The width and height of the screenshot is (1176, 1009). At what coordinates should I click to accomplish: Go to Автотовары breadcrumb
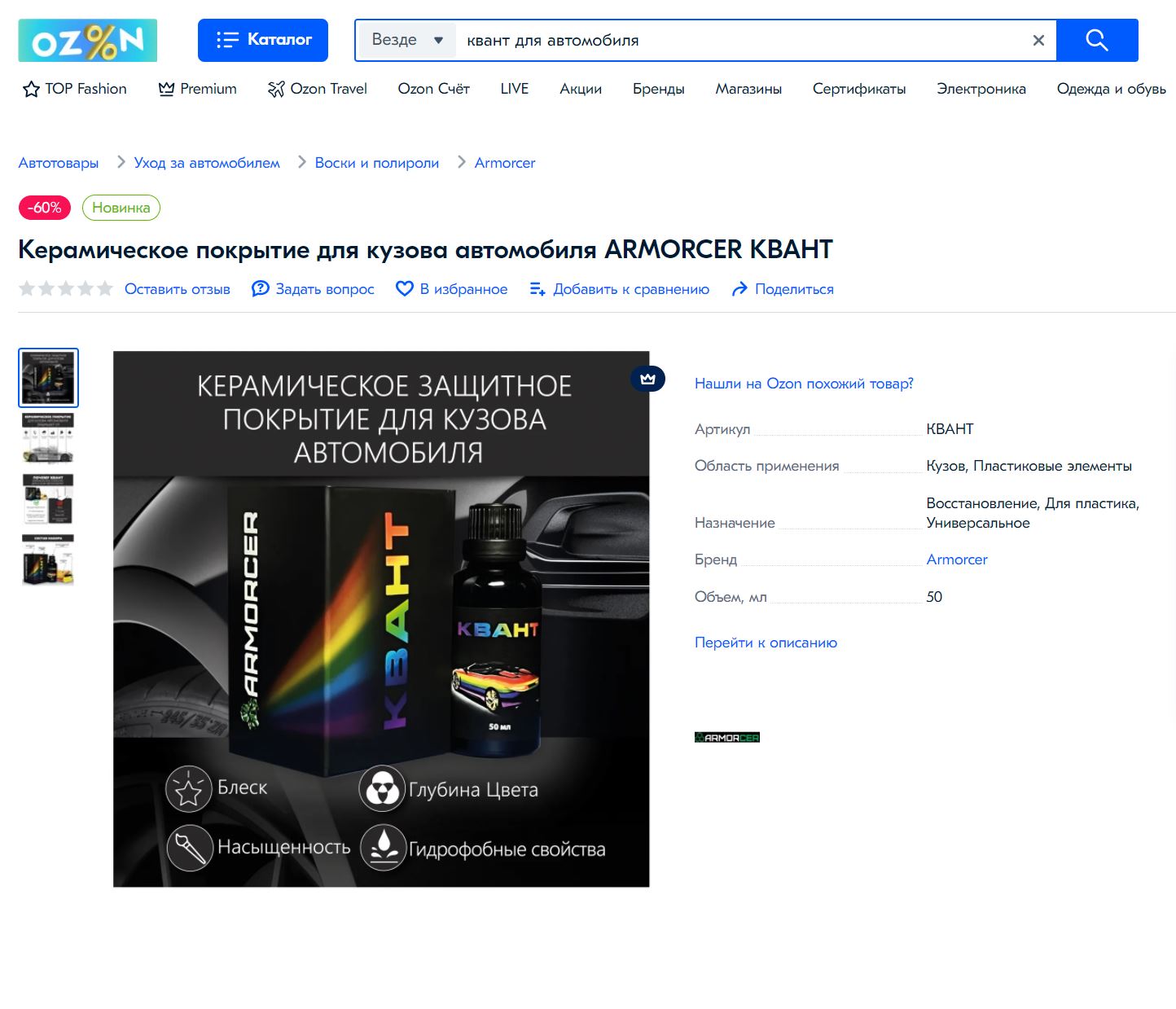click(59, 163)
